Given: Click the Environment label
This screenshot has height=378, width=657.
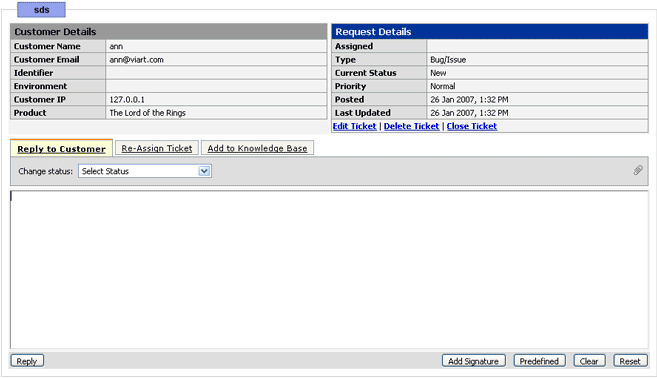Looking at the screenshot, I should (40, 86).
